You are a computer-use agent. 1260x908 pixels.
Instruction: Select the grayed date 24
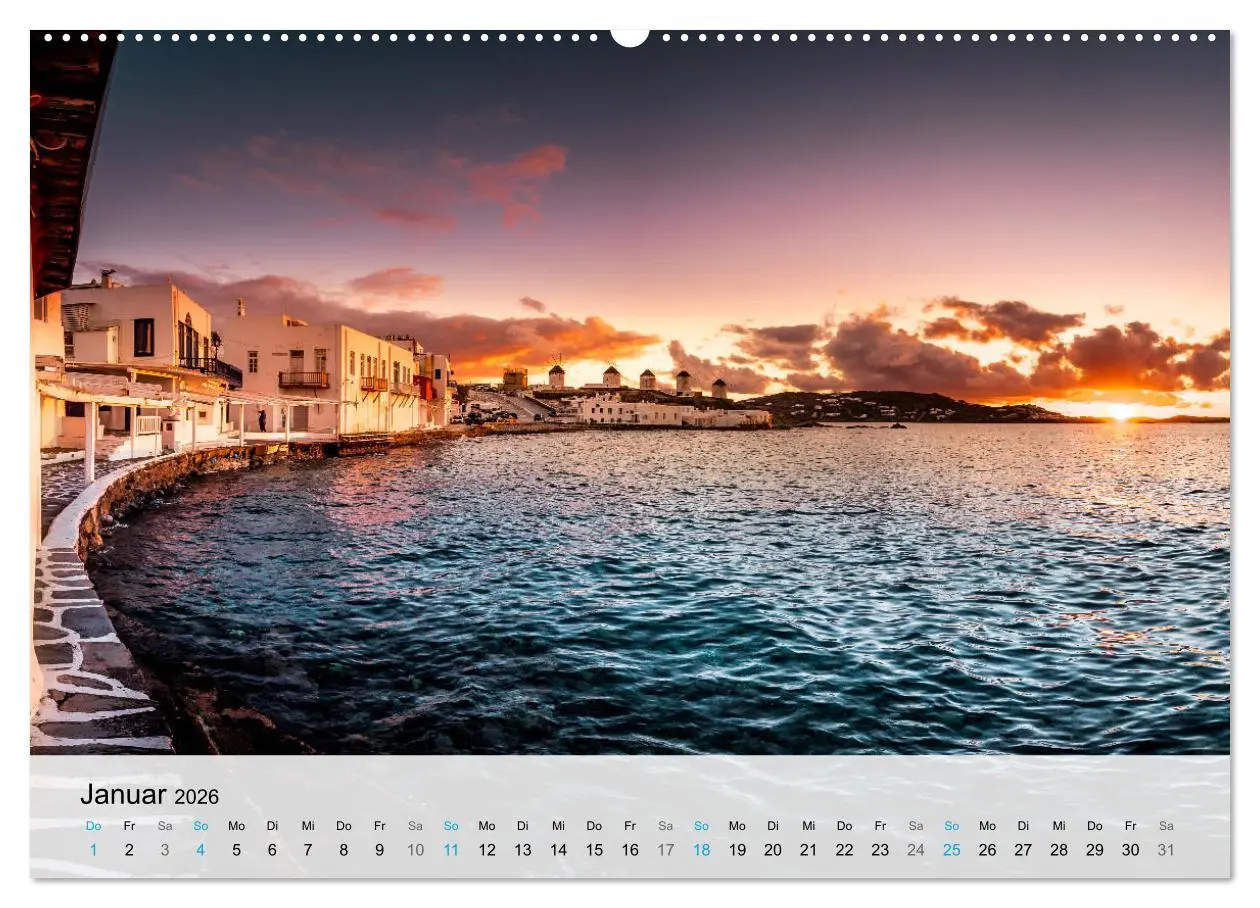pos(915,851)
